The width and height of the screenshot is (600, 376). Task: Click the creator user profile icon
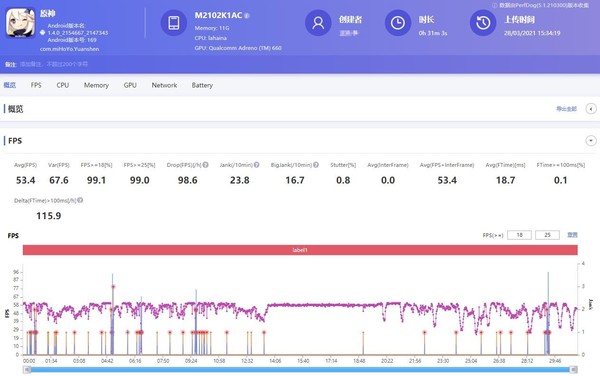coord(318,23)
